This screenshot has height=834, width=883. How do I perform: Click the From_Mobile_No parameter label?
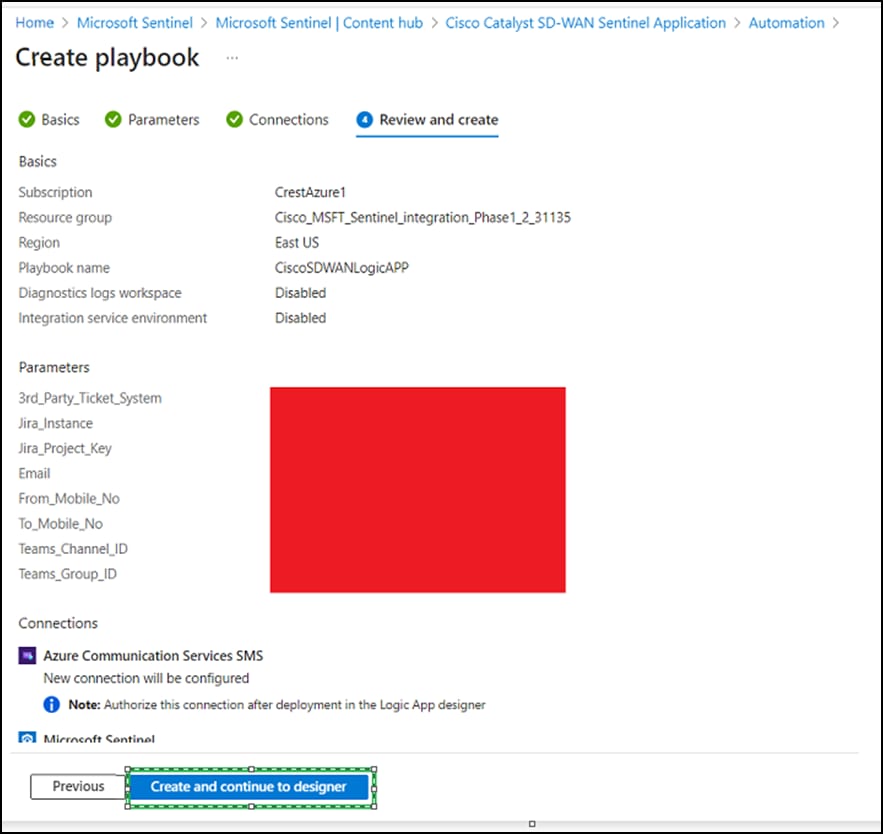point(69,499)
